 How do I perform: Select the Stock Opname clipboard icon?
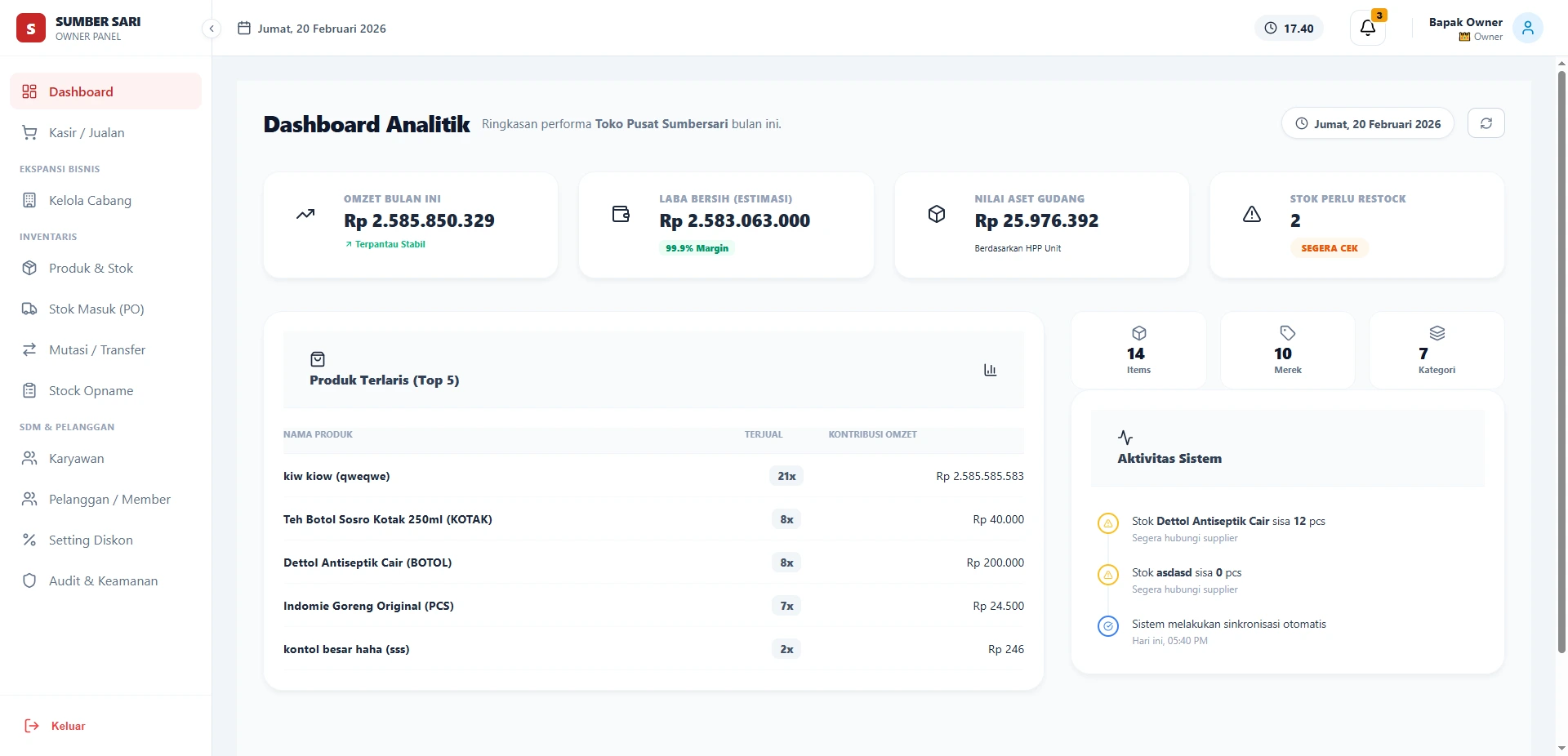pyautogui.click(x=29, y=390)
